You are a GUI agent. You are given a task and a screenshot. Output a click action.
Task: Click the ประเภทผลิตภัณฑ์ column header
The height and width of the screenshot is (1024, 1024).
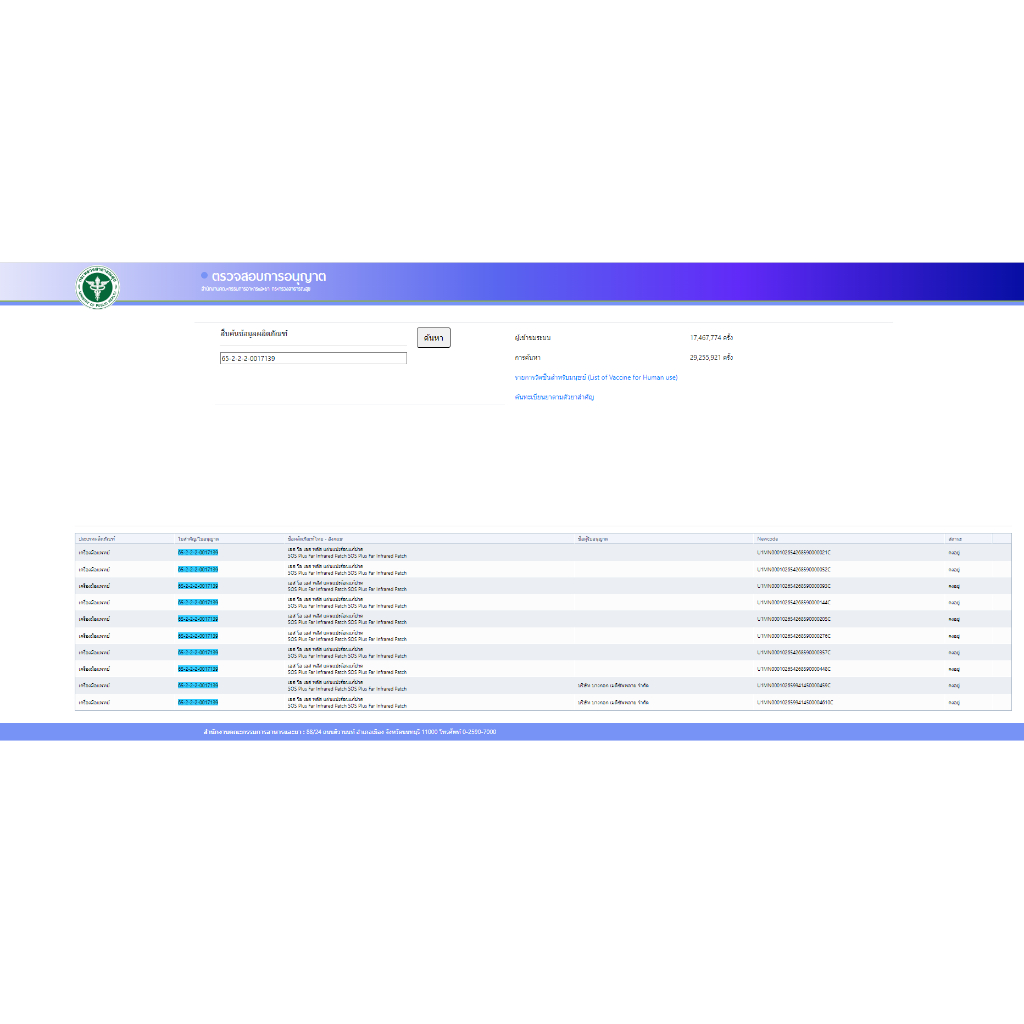point(97,539)
